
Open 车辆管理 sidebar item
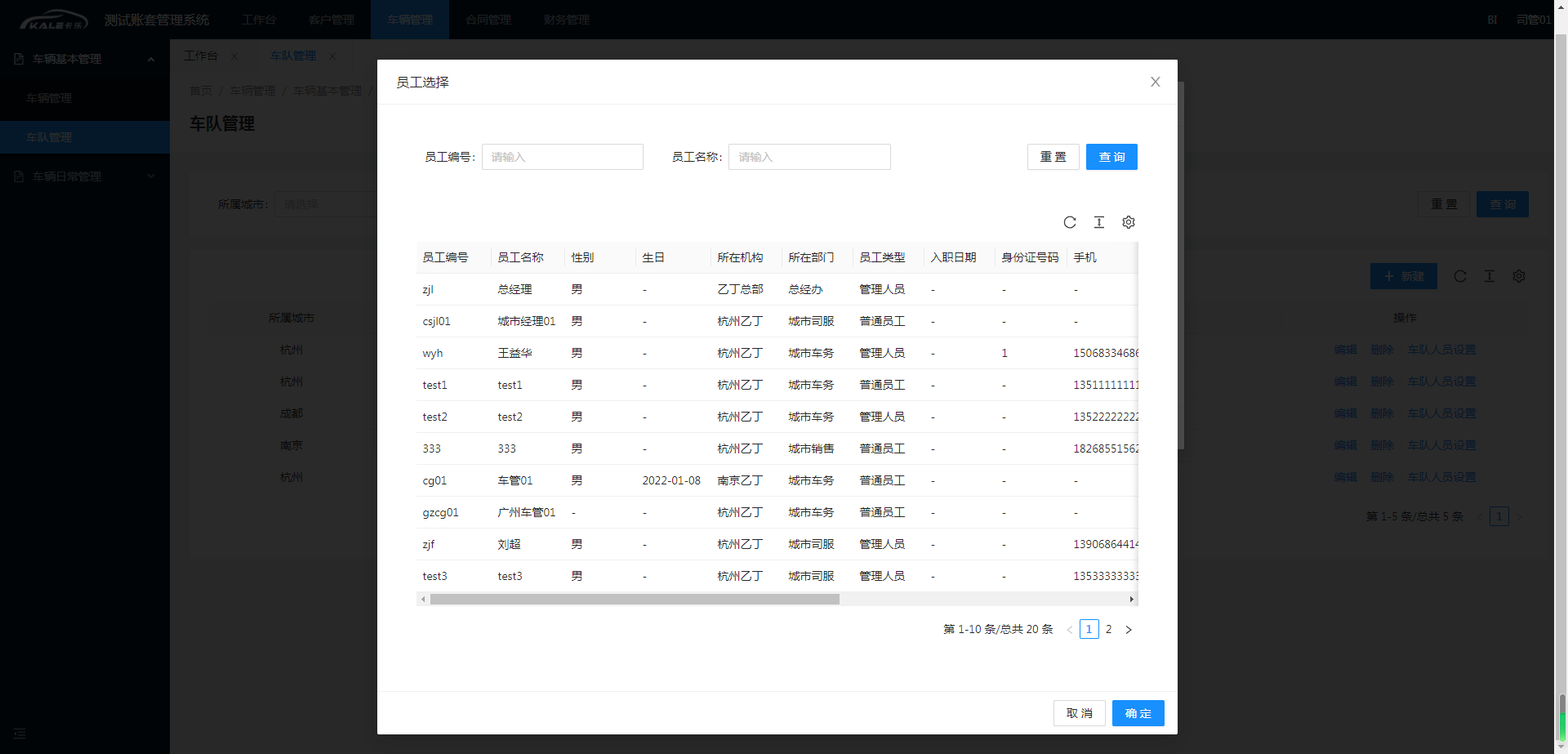[85, 98]
